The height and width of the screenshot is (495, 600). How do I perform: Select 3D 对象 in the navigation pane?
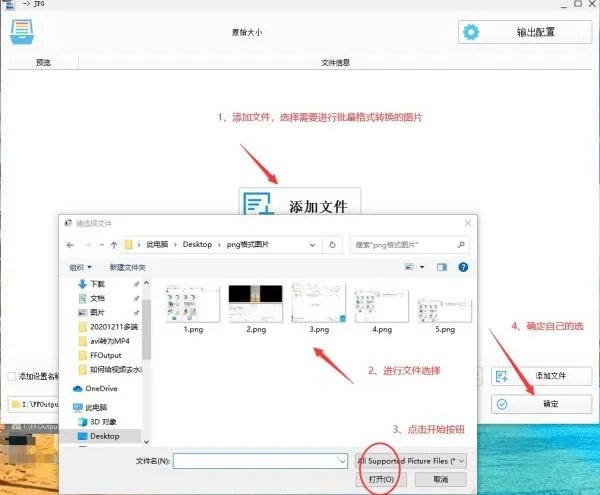(x=98, y=422)
